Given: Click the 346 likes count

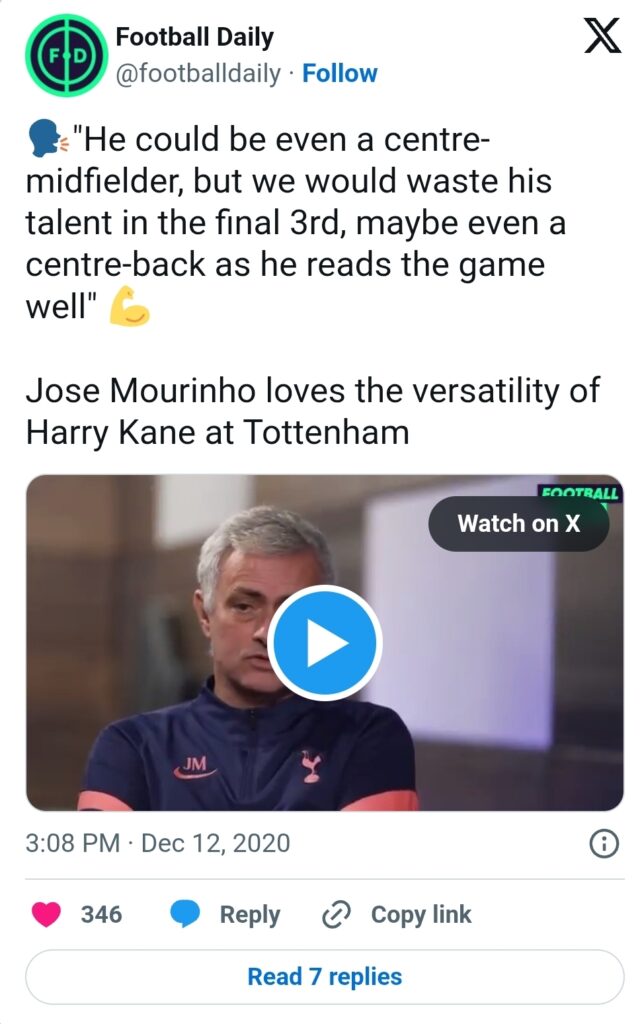Looking at the screenshot, I should [101, 914].
